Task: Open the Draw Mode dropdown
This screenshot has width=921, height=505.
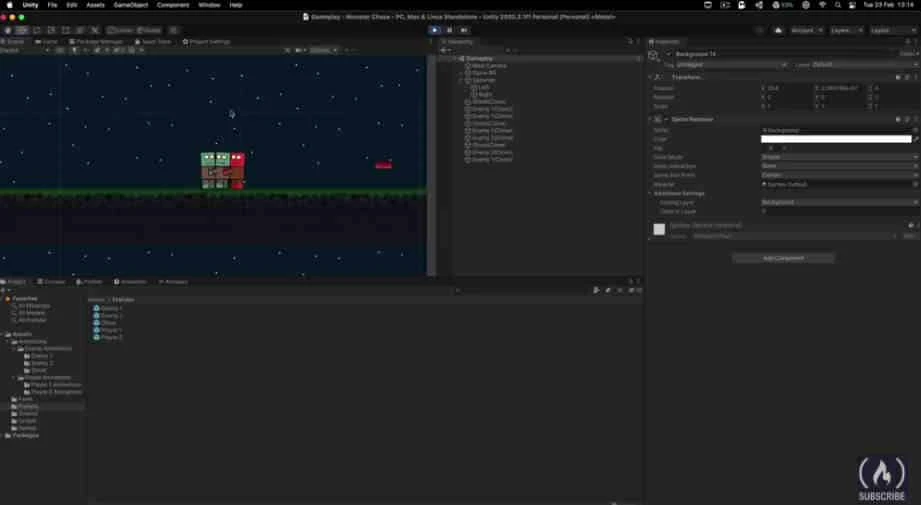Action: [839, 157]
